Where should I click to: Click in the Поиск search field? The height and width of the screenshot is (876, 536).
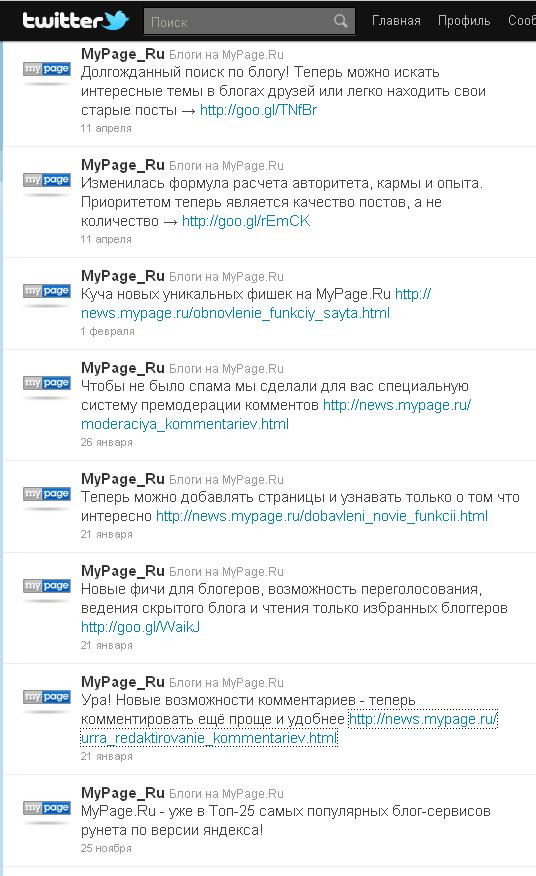tap(240, 22)
